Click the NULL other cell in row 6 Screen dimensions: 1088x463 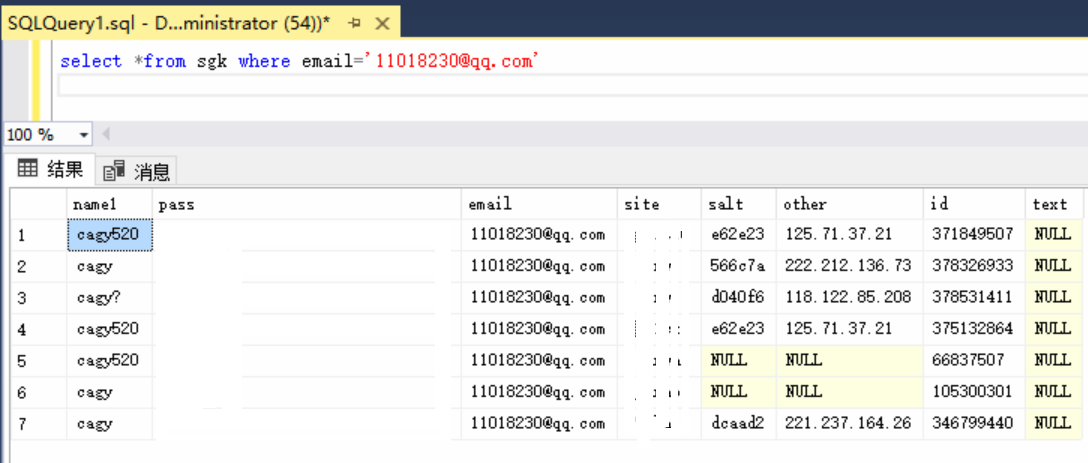pyautogui.click(x=850, y=392)
